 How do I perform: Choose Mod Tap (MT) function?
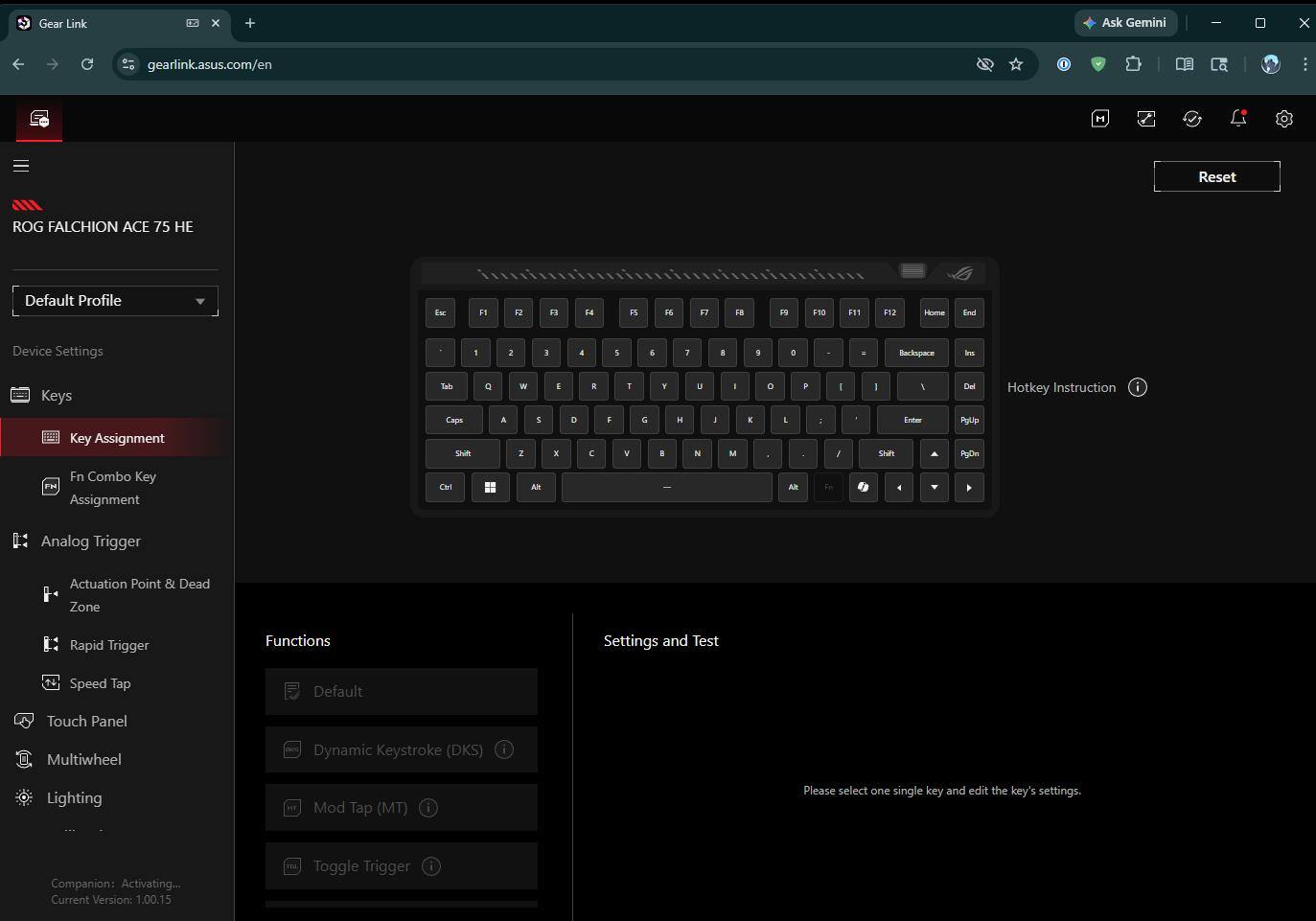tap(402, 808)
